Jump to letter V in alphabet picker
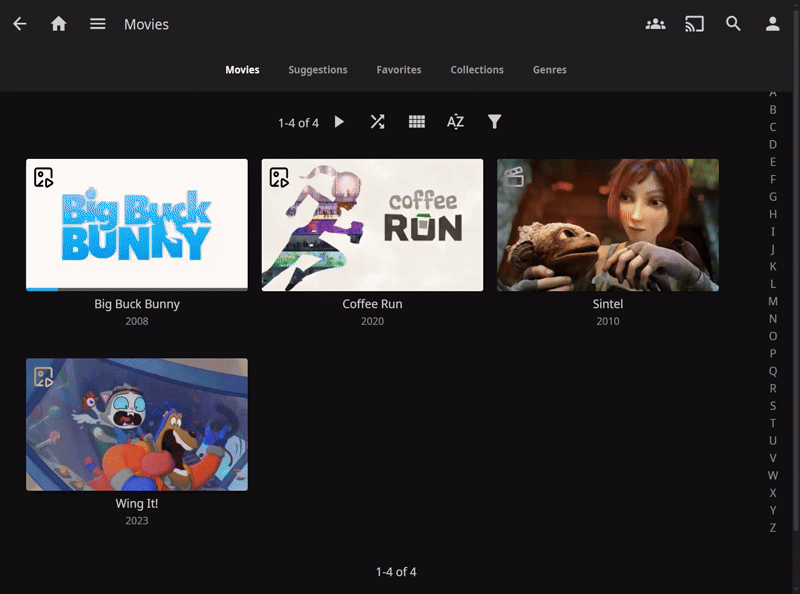 point(773,458)
